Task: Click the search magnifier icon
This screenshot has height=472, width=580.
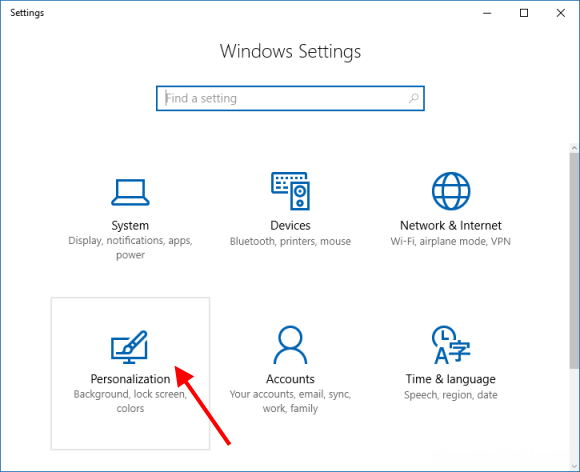Action: [x=414, y=98]
